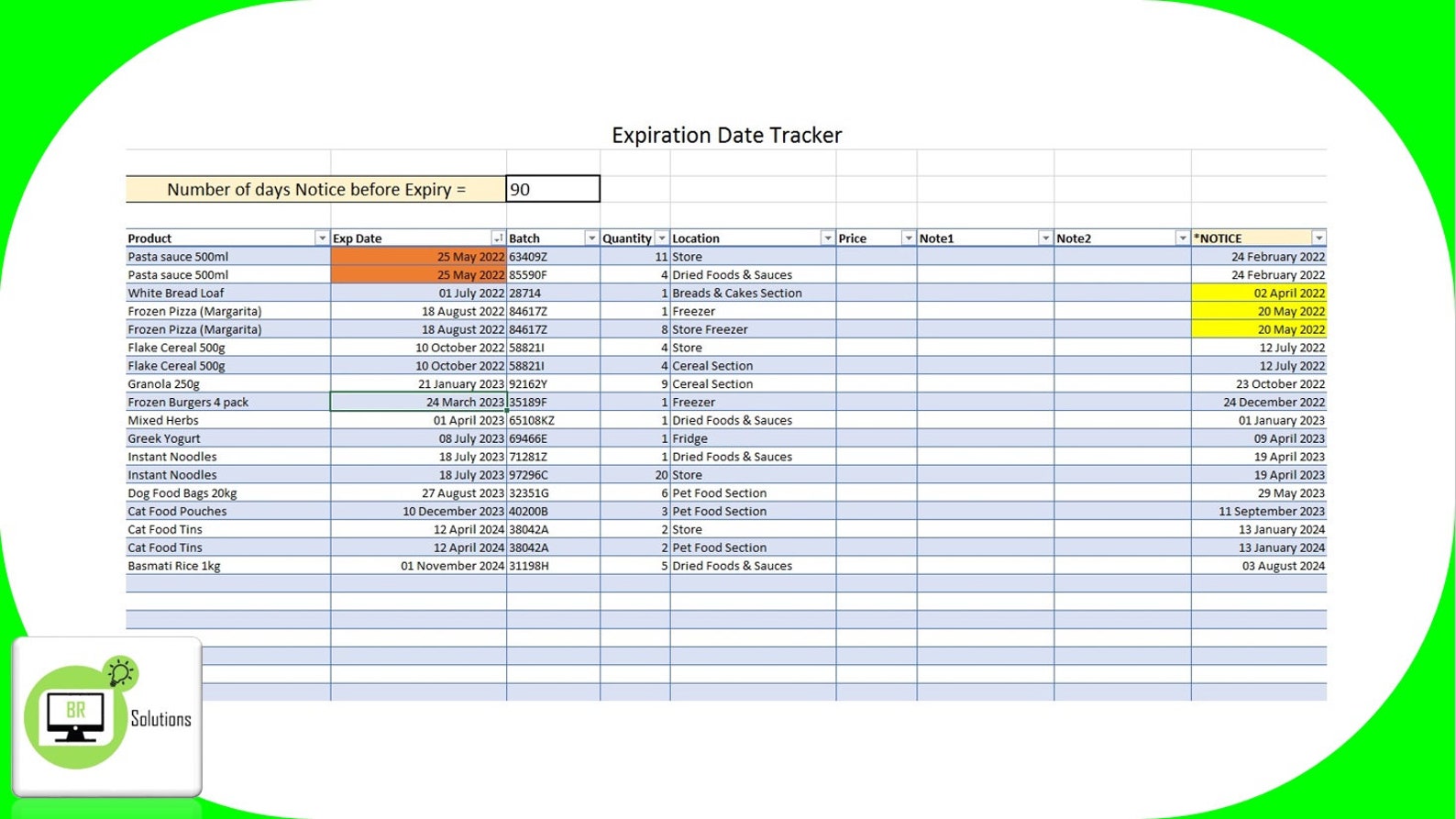Select the 29 May 2023 notice cell

click(1259, 493)
